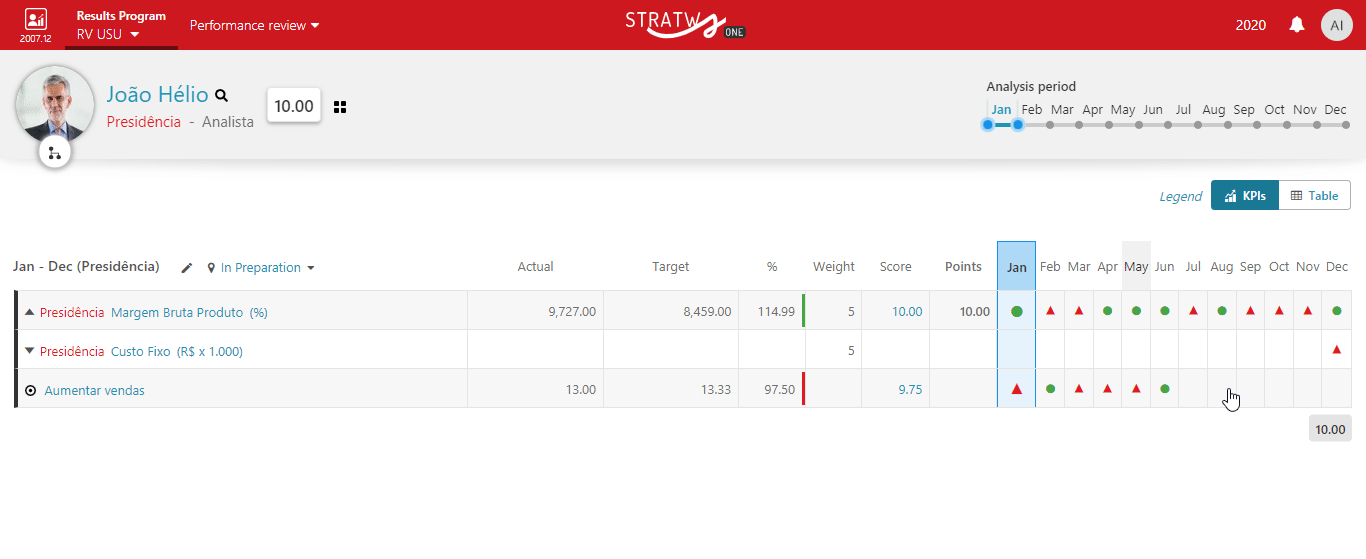Click the Margem Bruta Dec green dot
1366x559 pixels.
(x=1337, y=311)
